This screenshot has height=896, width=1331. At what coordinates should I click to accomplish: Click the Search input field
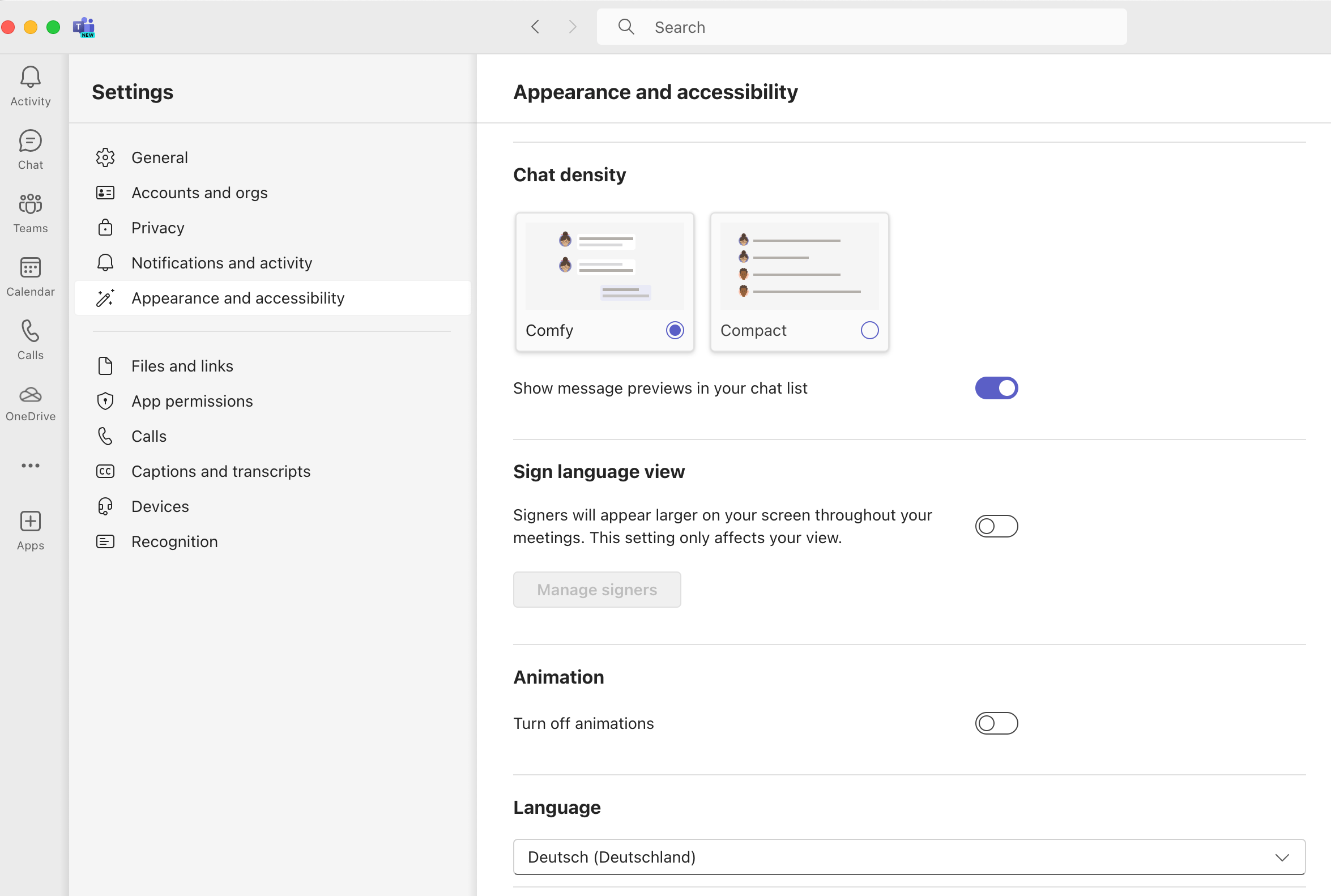coord(861,27)
